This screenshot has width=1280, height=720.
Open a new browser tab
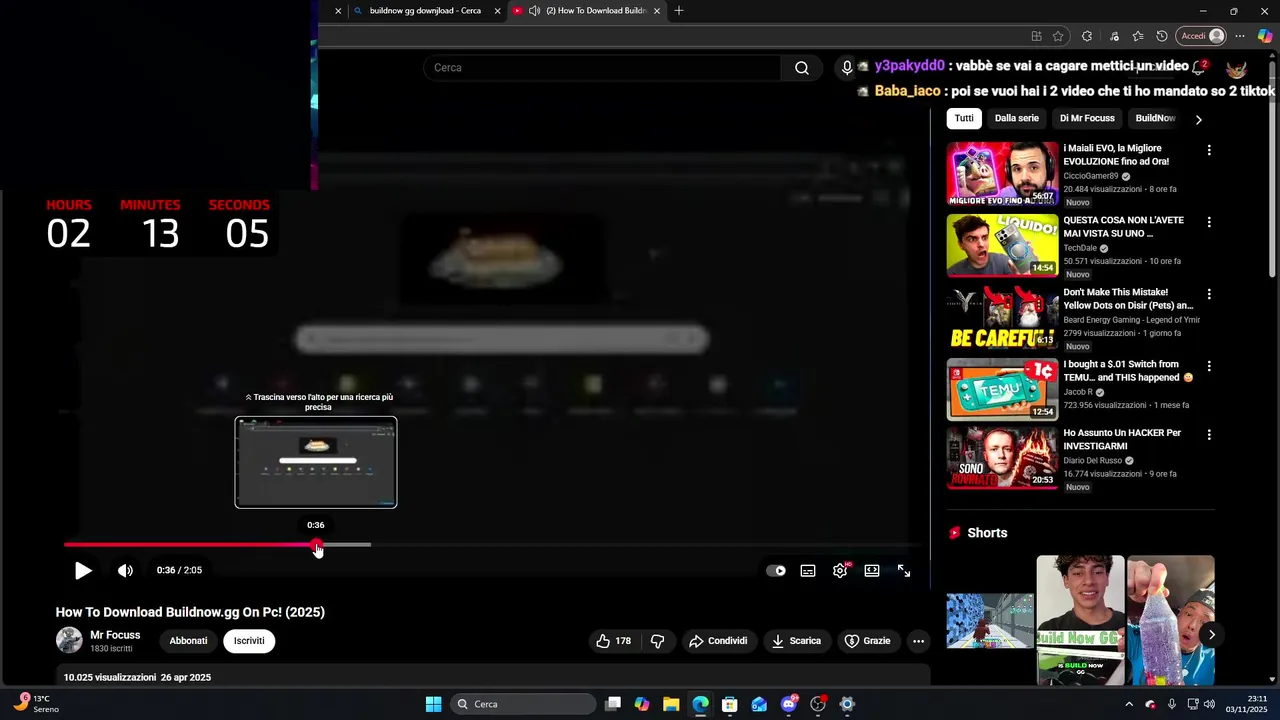pyautogui.click(x=679, y=11)
